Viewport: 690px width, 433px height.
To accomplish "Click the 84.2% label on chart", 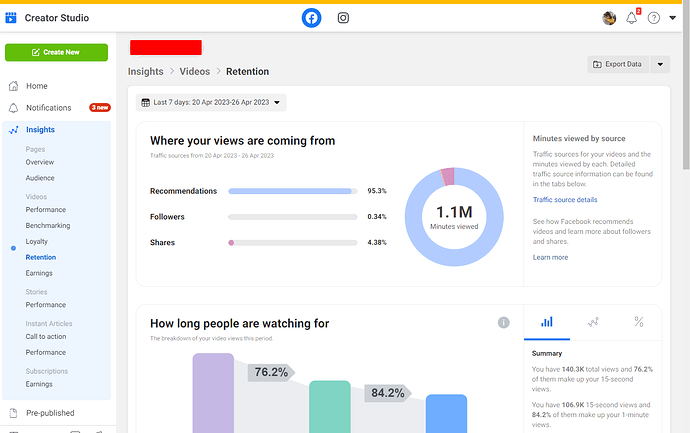I will [x=388, y=393].
